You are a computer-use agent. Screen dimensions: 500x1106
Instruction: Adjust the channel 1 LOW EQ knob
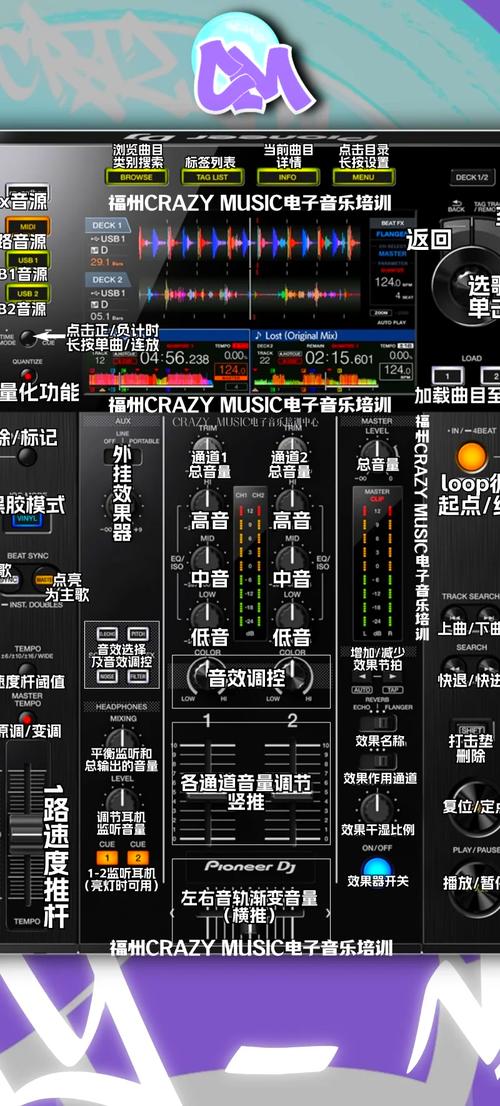coord(209,616)
